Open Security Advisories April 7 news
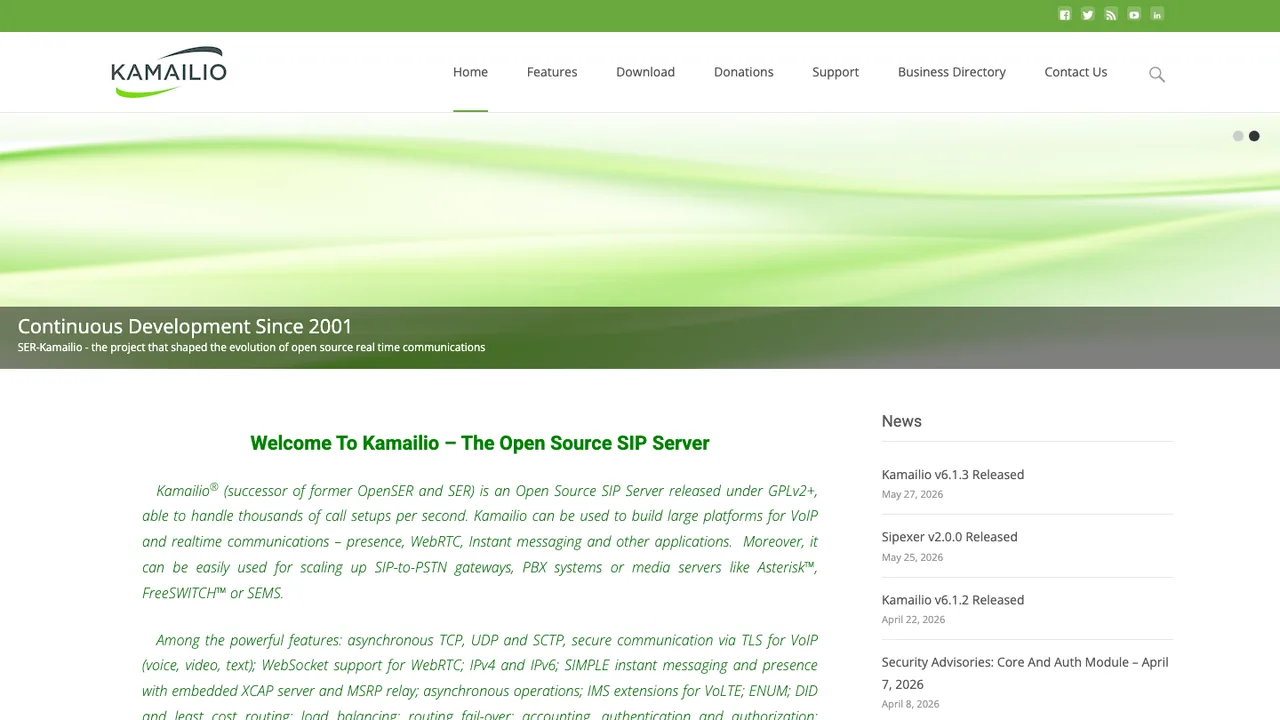The height and width of the screenshot is (720, 1280). click(1025, 673)
